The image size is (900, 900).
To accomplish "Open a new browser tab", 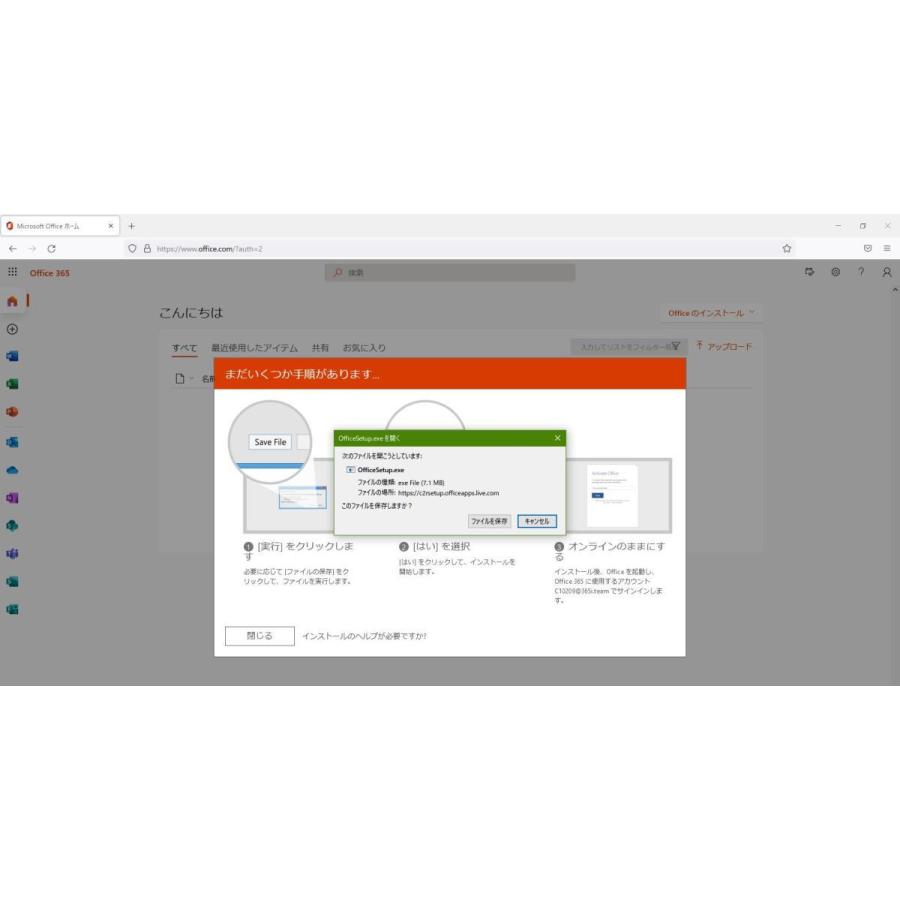I will (x=131, y=226).
